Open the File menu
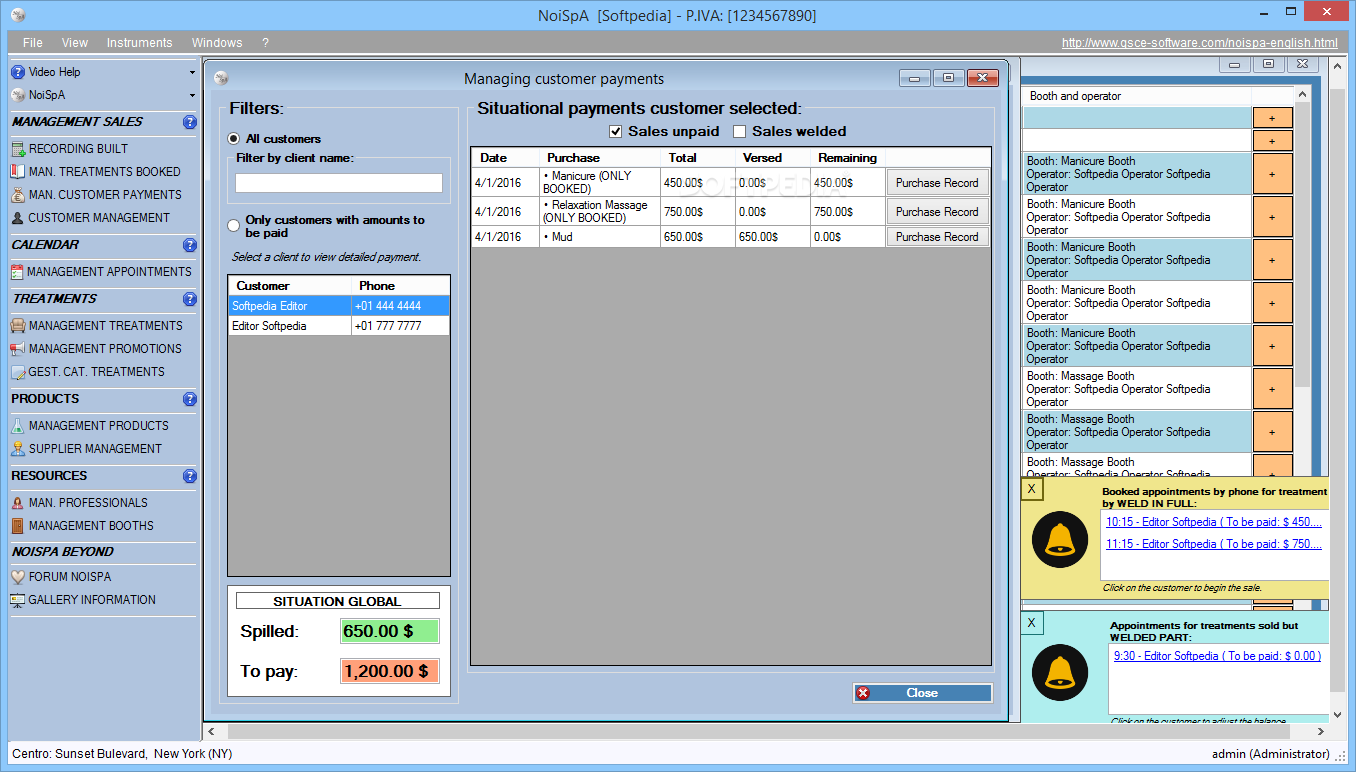This screenshot has height=772, width=1356. (x=33, y=43)
